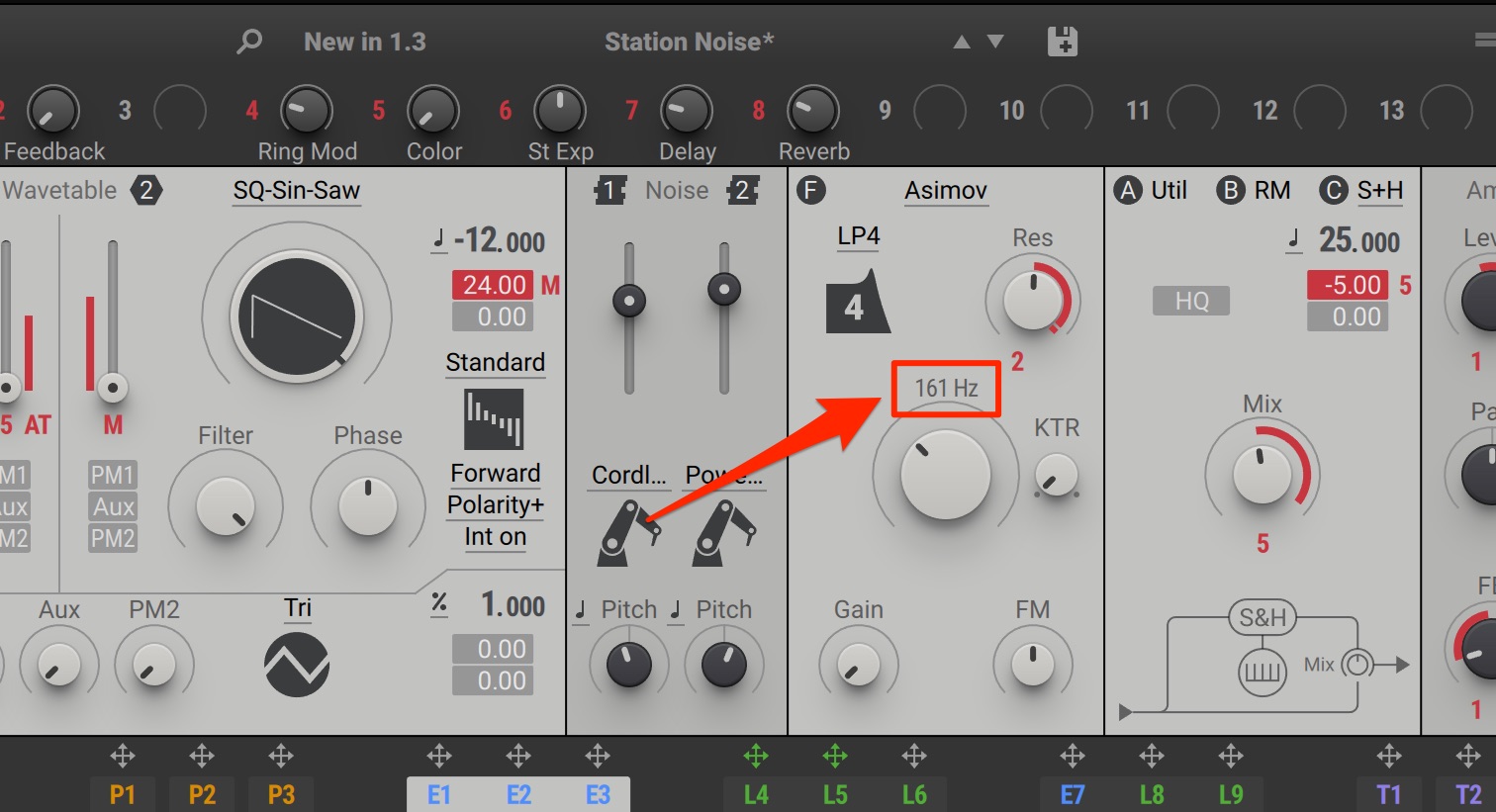Click the LP4 filter shape icon
Screen dimensions: 1496x812
[x=857, y=302]
